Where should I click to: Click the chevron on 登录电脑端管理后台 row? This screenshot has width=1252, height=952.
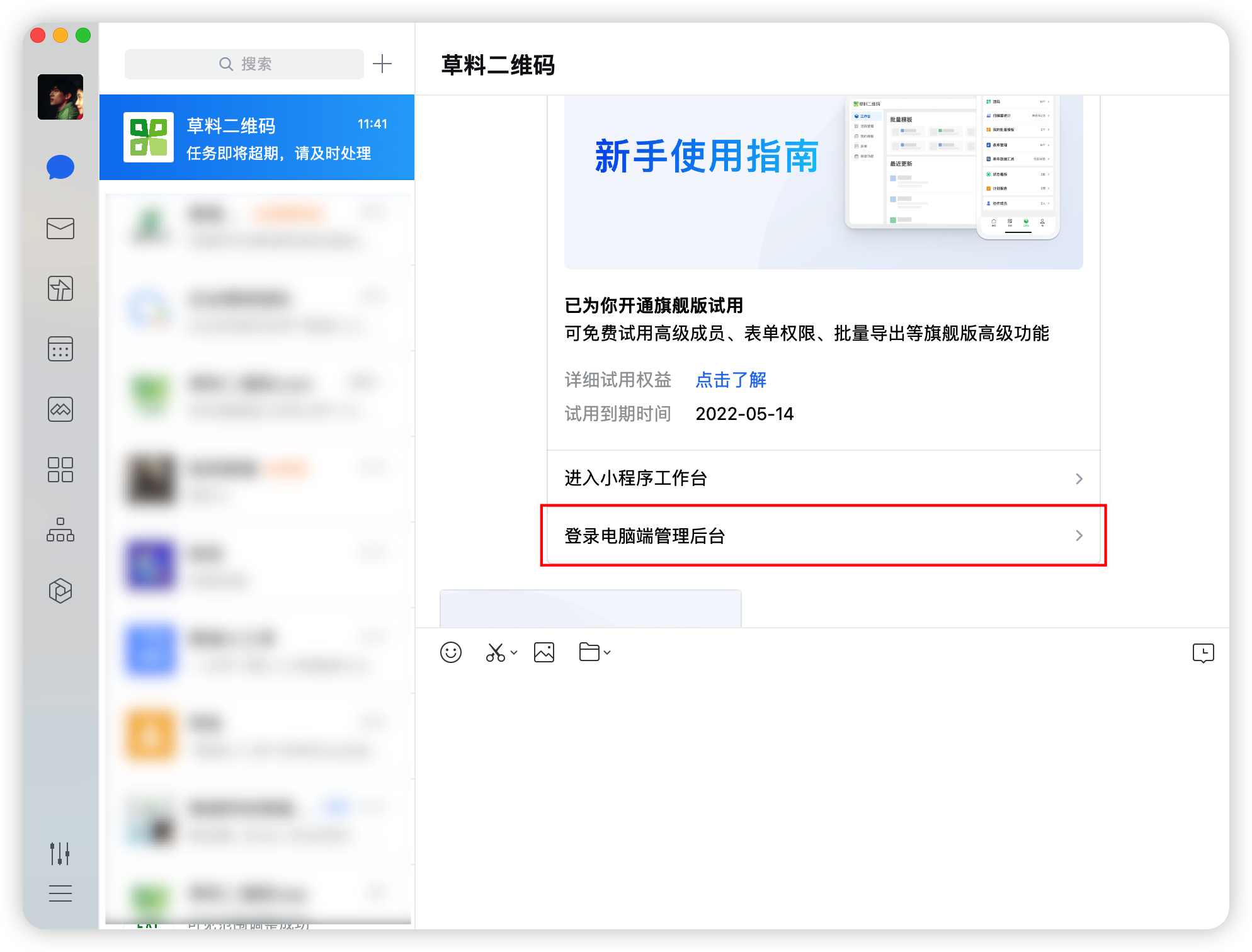[x=1079, y=535]
